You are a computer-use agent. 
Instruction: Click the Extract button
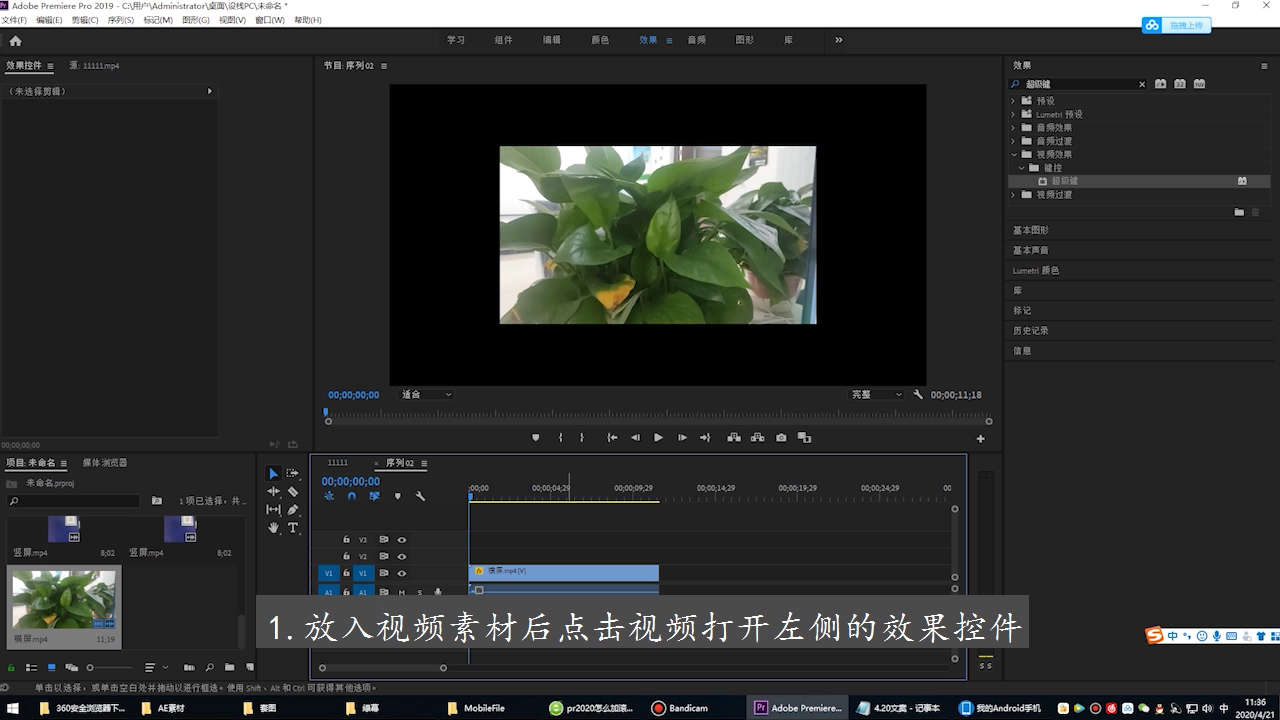click(757, 438)
